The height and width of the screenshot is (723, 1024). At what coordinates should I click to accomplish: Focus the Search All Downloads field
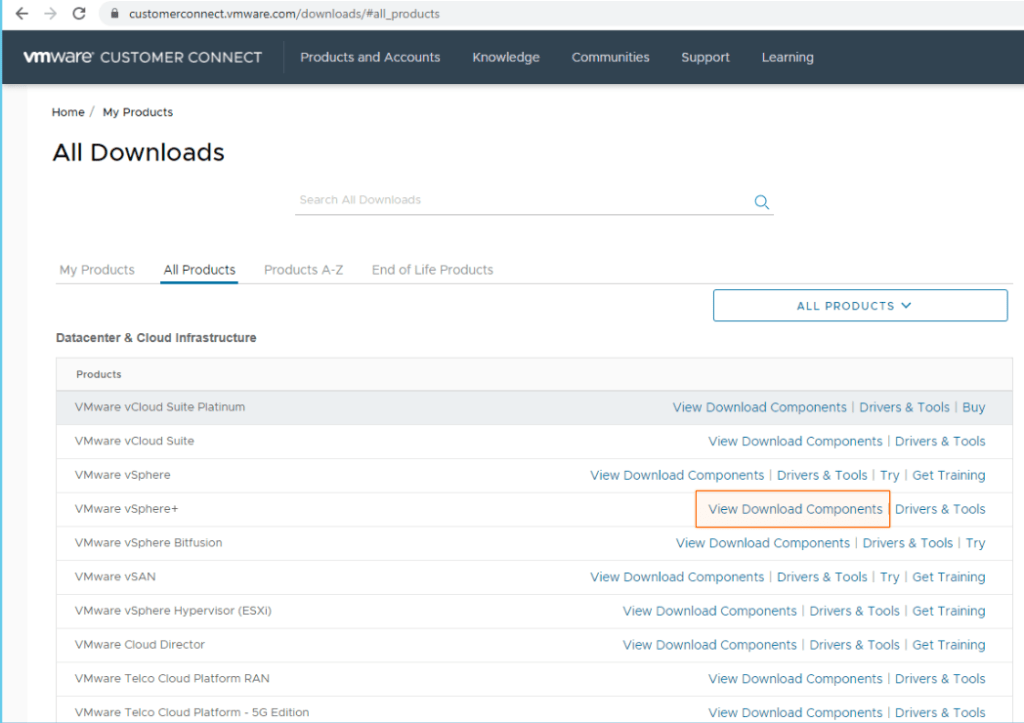point(520,200)
